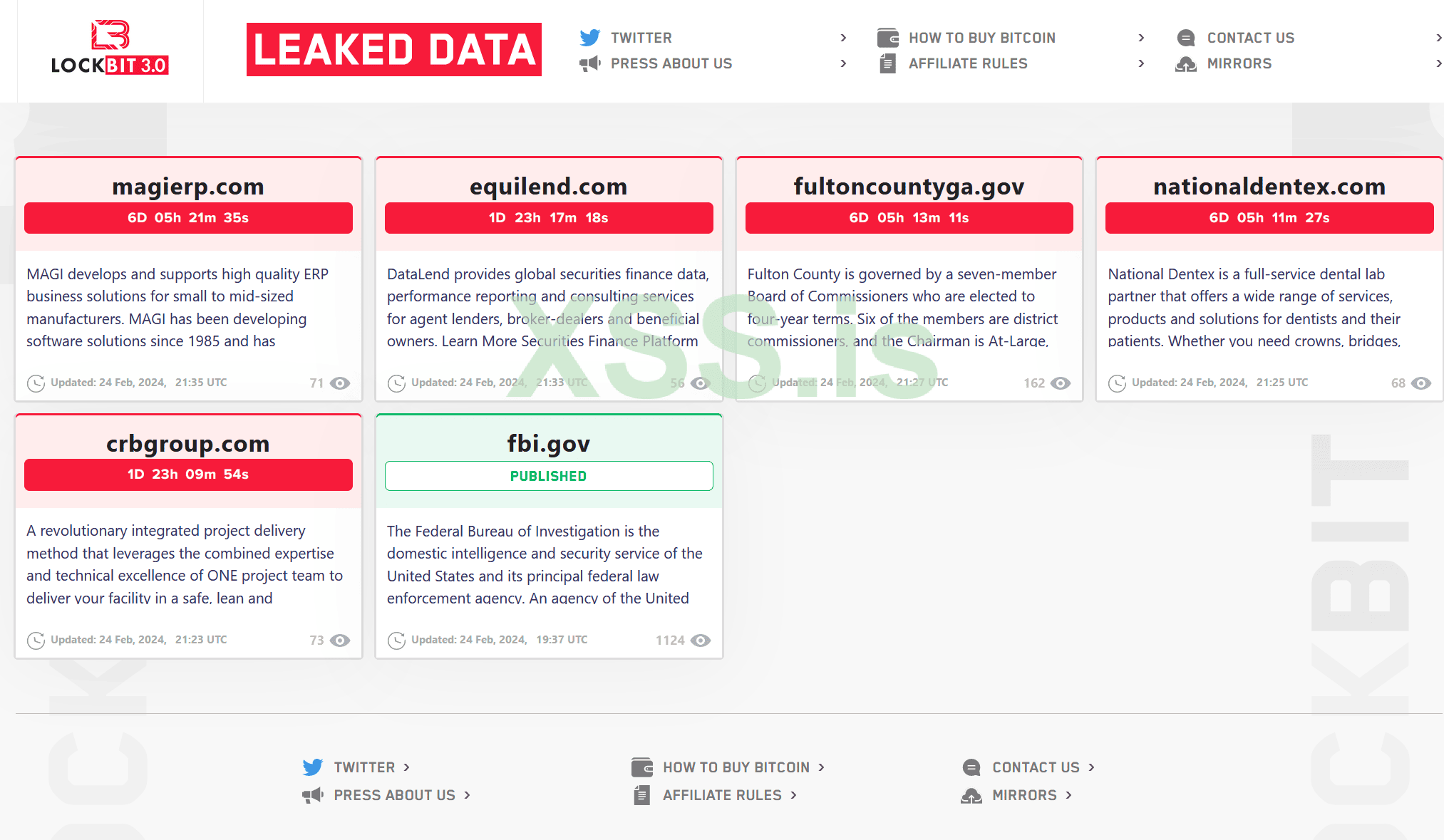Click the LockBit 3.0 logo
The width and height of the screenshot is (1444, 840).
[x=110, y=48]
